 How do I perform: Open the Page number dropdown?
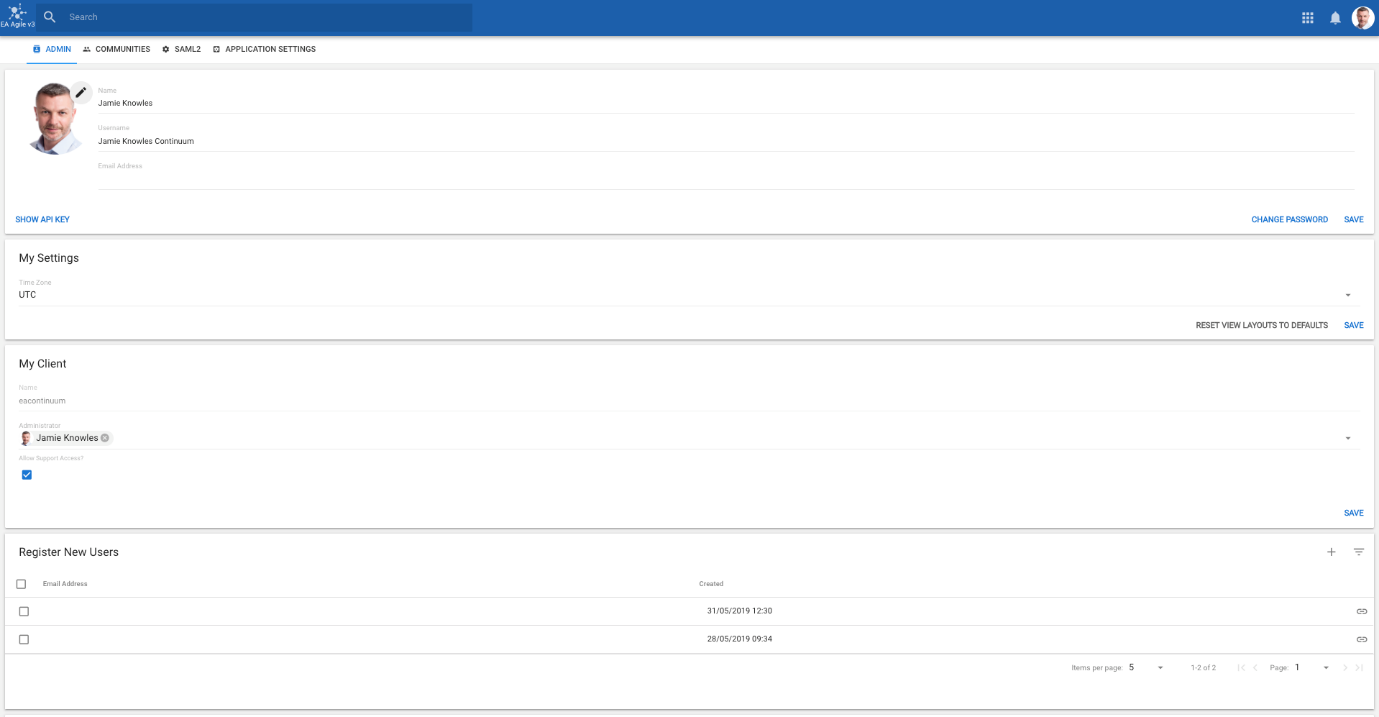point(1313,667)
